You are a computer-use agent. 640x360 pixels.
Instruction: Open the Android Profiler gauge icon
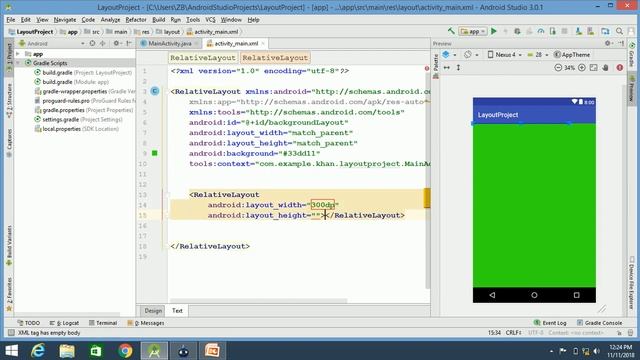coord(541,31)
